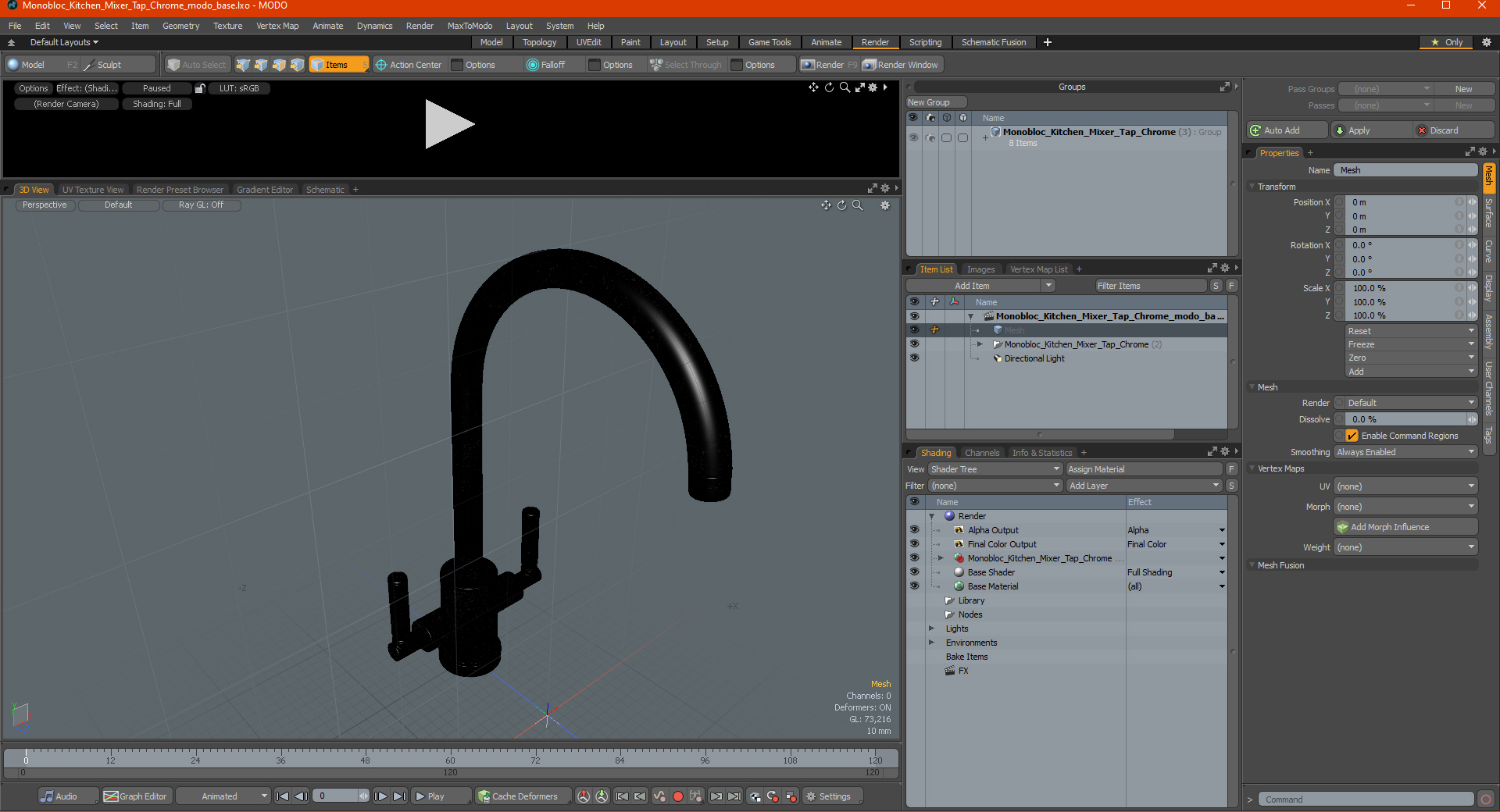Click the Assign Material button
The image size is (1500, 812).
[1144, 469]
